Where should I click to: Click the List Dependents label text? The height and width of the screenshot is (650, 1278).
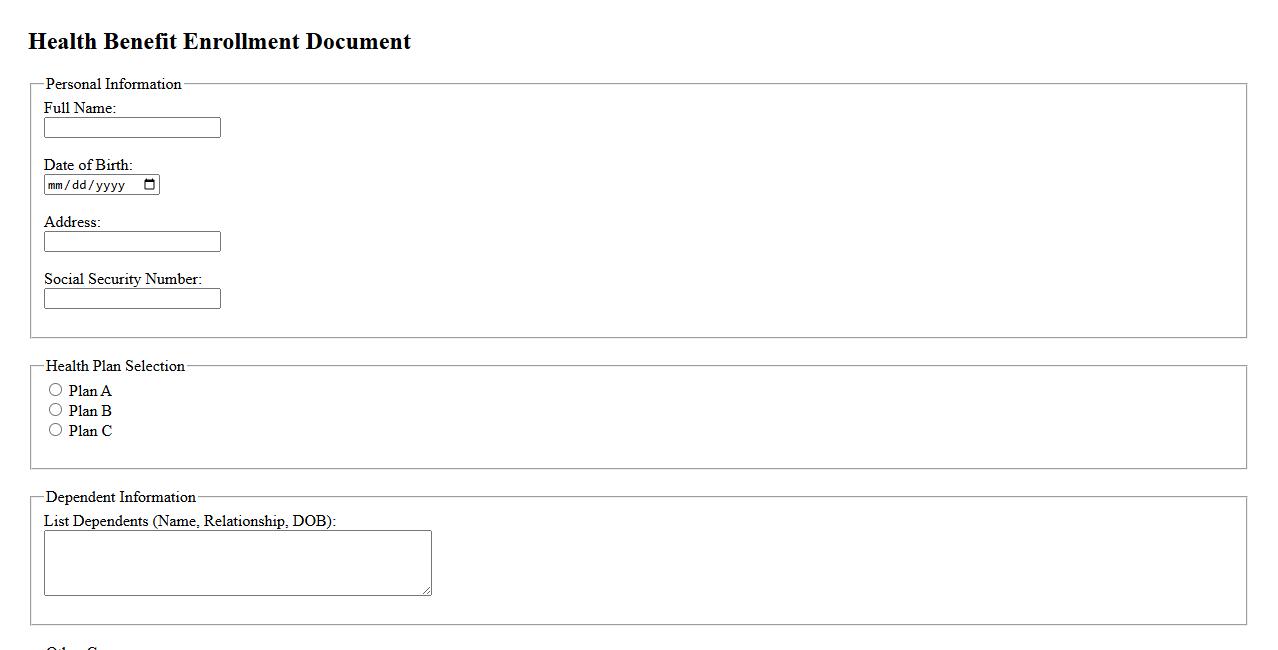tap(190, 521)
